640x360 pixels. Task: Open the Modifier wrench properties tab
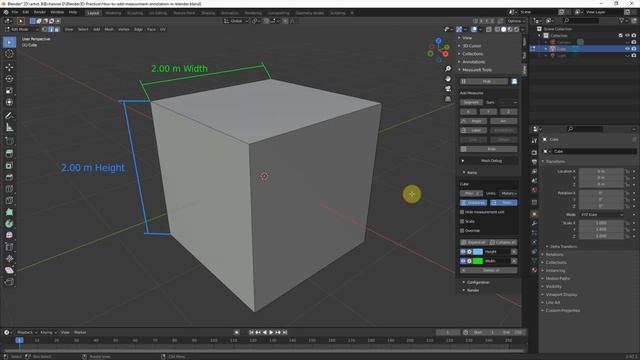[x=534, y=223]
